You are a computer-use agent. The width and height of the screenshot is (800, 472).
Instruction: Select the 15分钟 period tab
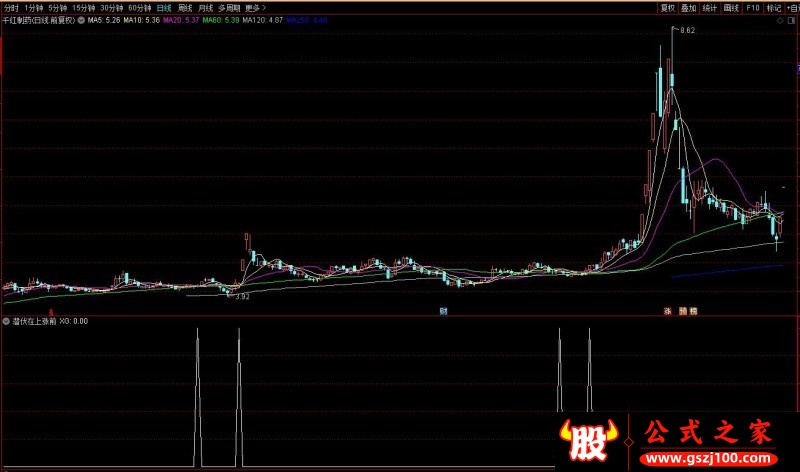click(x=84, y=8)
